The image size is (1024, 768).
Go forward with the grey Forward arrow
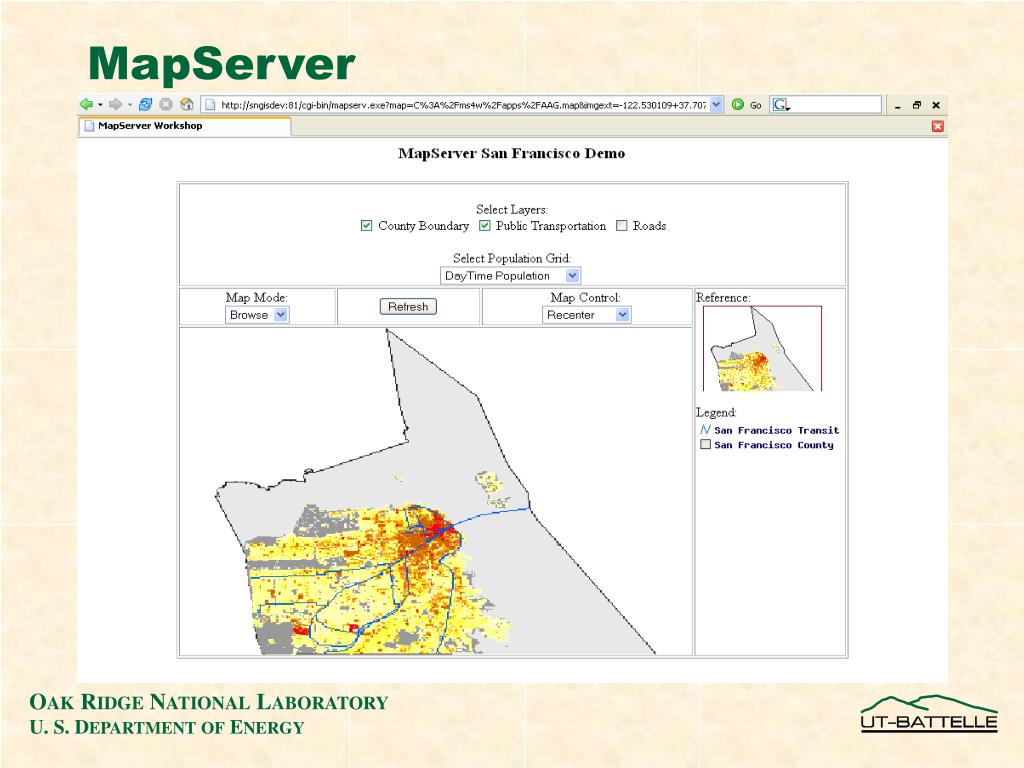coord(116,104)
